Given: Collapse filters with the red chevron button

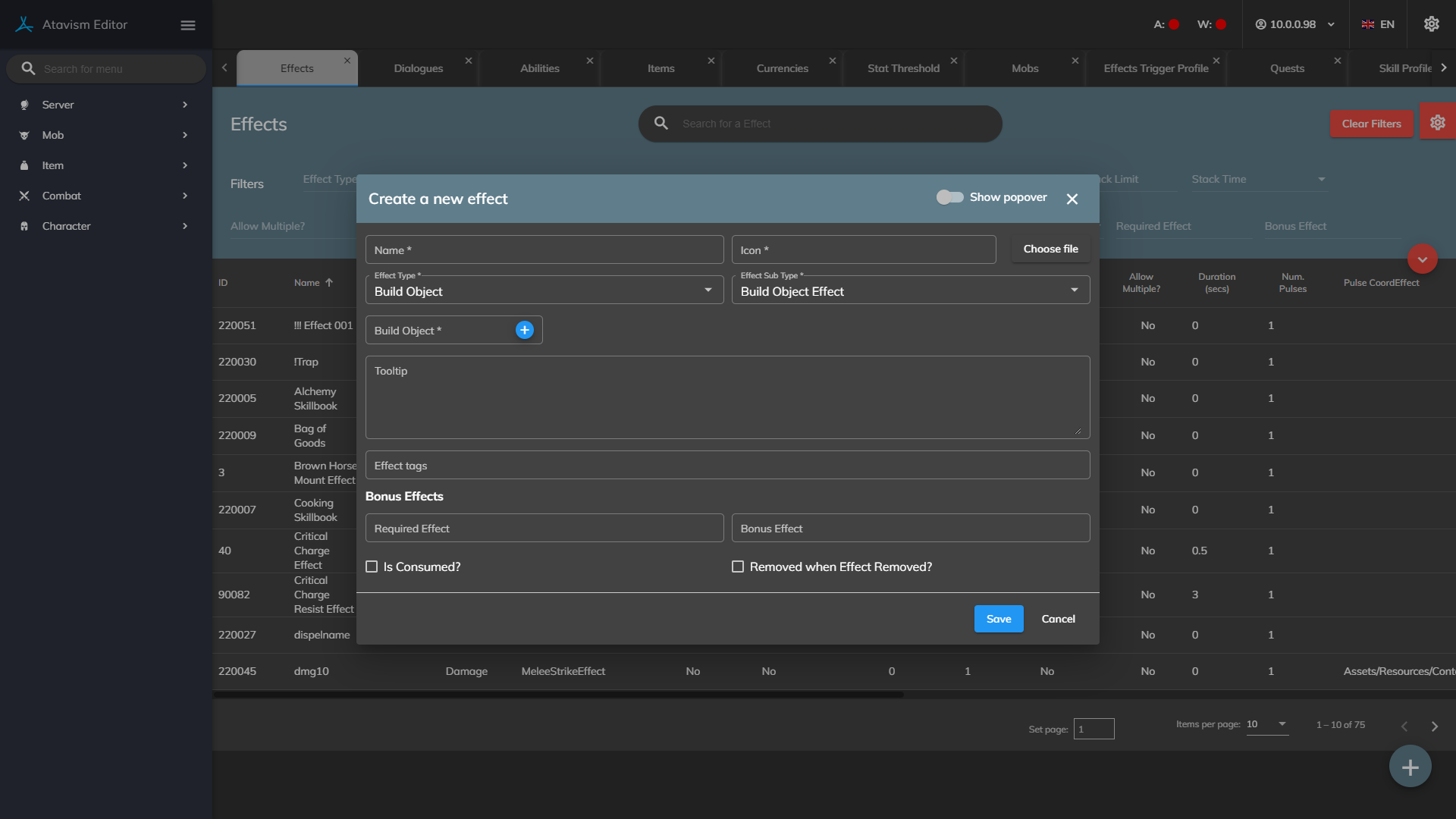Looking at the screenshot, I should [x=1422, y=259].
